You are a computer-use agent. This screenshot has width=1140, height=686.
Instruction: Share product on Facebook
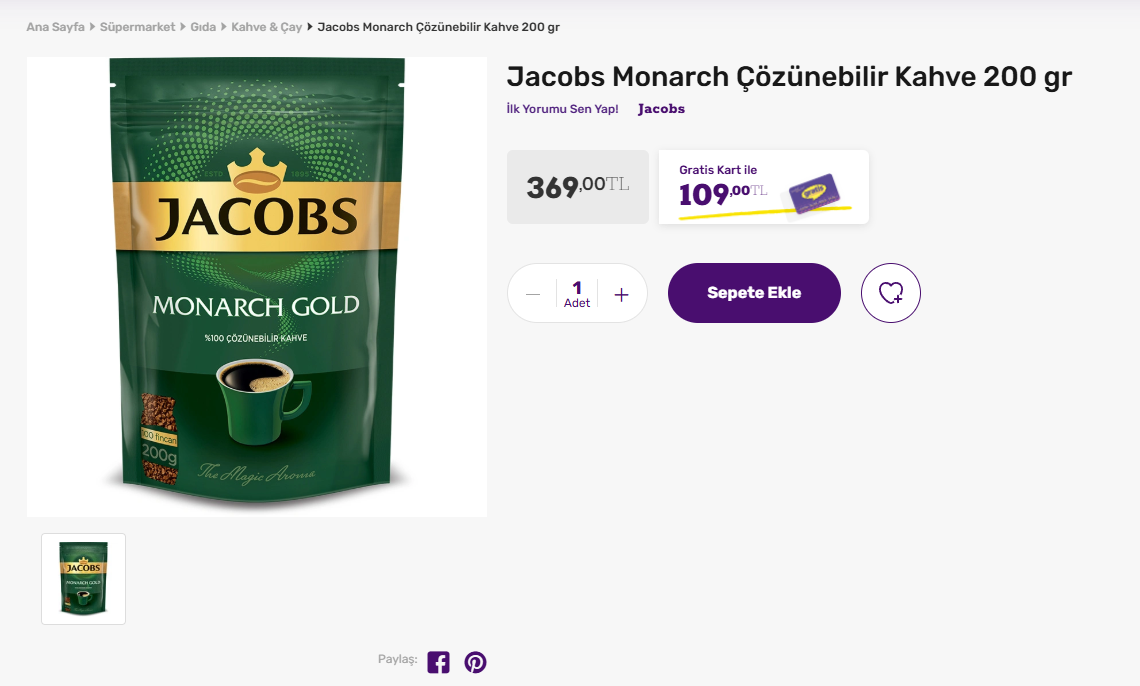pos(438,662)
